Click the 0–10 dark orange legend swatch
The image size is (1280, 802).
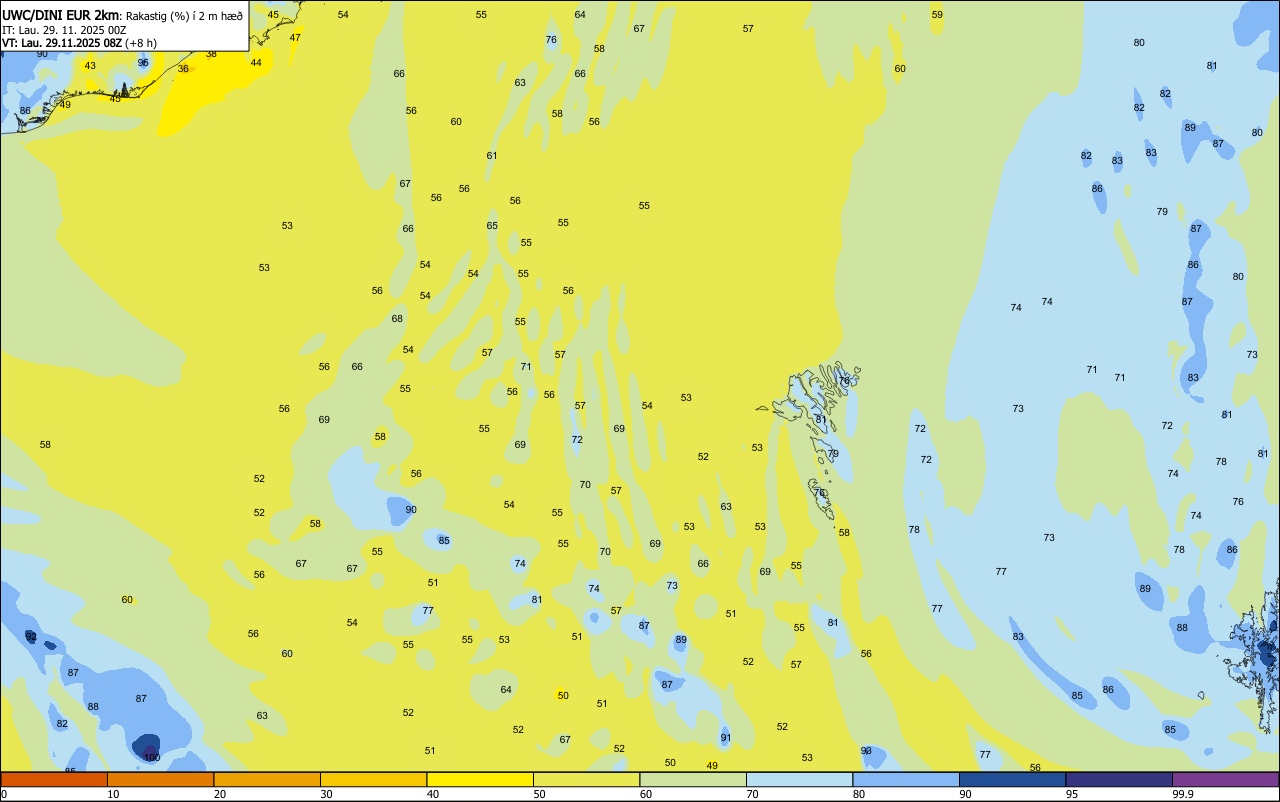pyautogui.click(x=54, y=779)
